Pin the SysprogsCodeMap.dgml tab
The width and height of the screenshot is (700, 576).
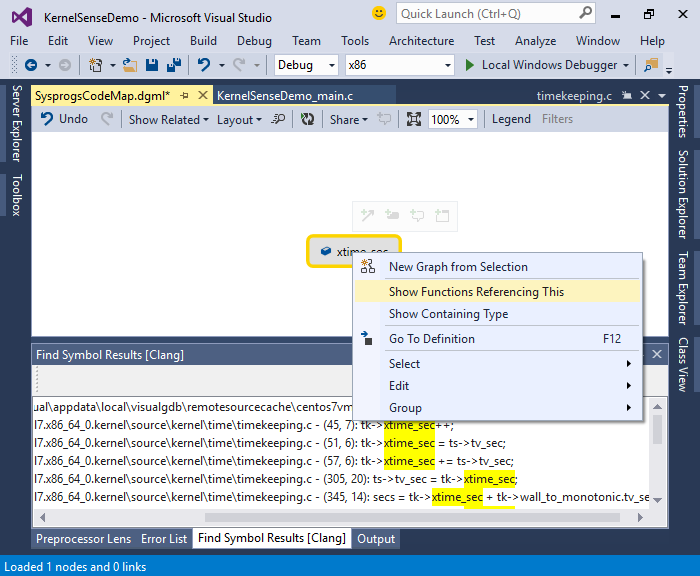click(x=184, y=96)
